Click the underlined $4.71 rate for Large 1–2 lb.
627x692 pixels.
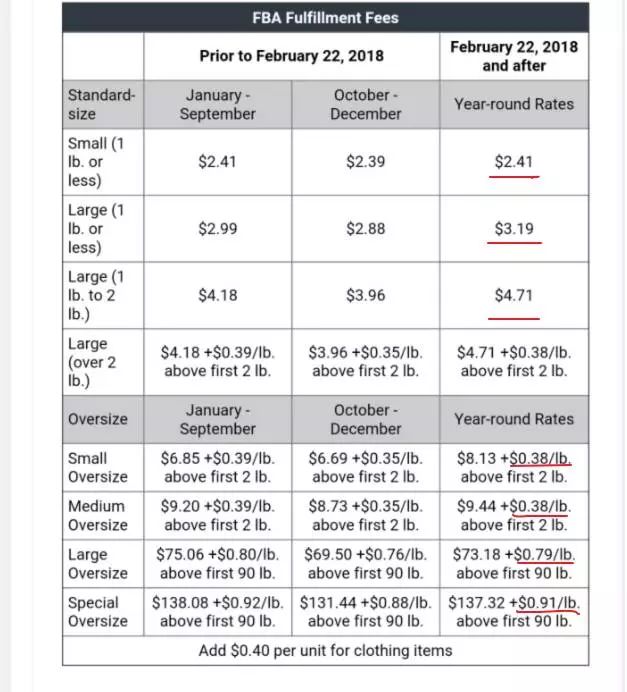coord(514,296)
